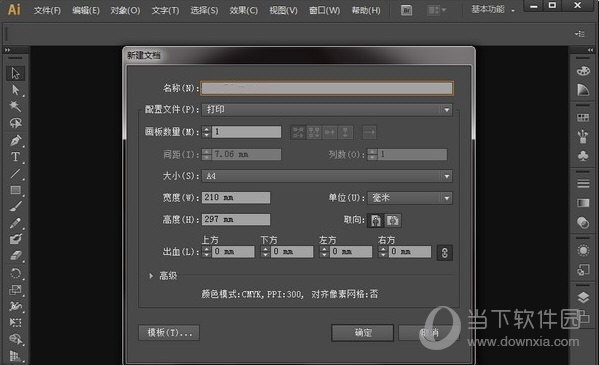Open the Transparency panel icon
Viewport: 599px width, 365px height.
pos(583,222)
